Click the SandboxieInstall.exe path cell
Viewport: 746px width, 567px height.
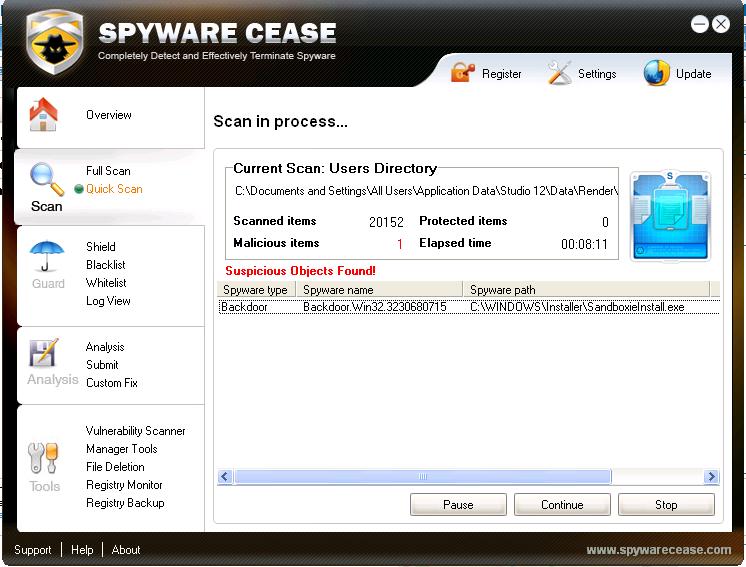pyautogui.click(x=577, y=307)
